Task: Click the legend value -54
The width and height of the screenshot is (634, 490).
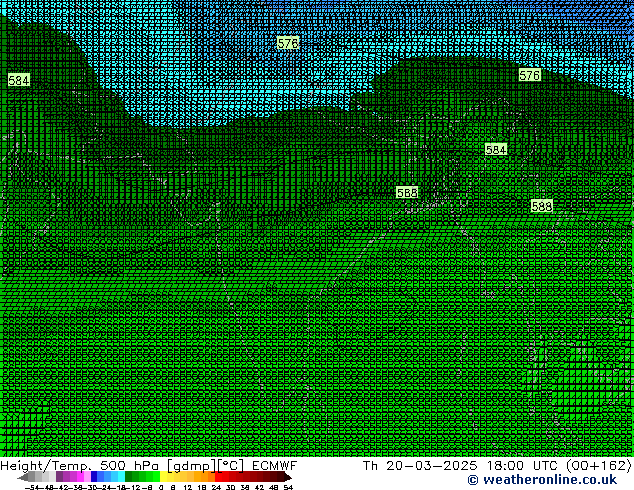Action: (32, 487)
